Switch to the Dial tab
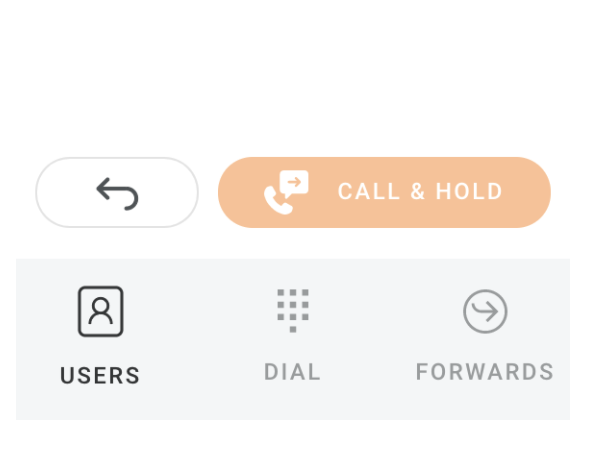592x450 pixels. click(293, 336)
